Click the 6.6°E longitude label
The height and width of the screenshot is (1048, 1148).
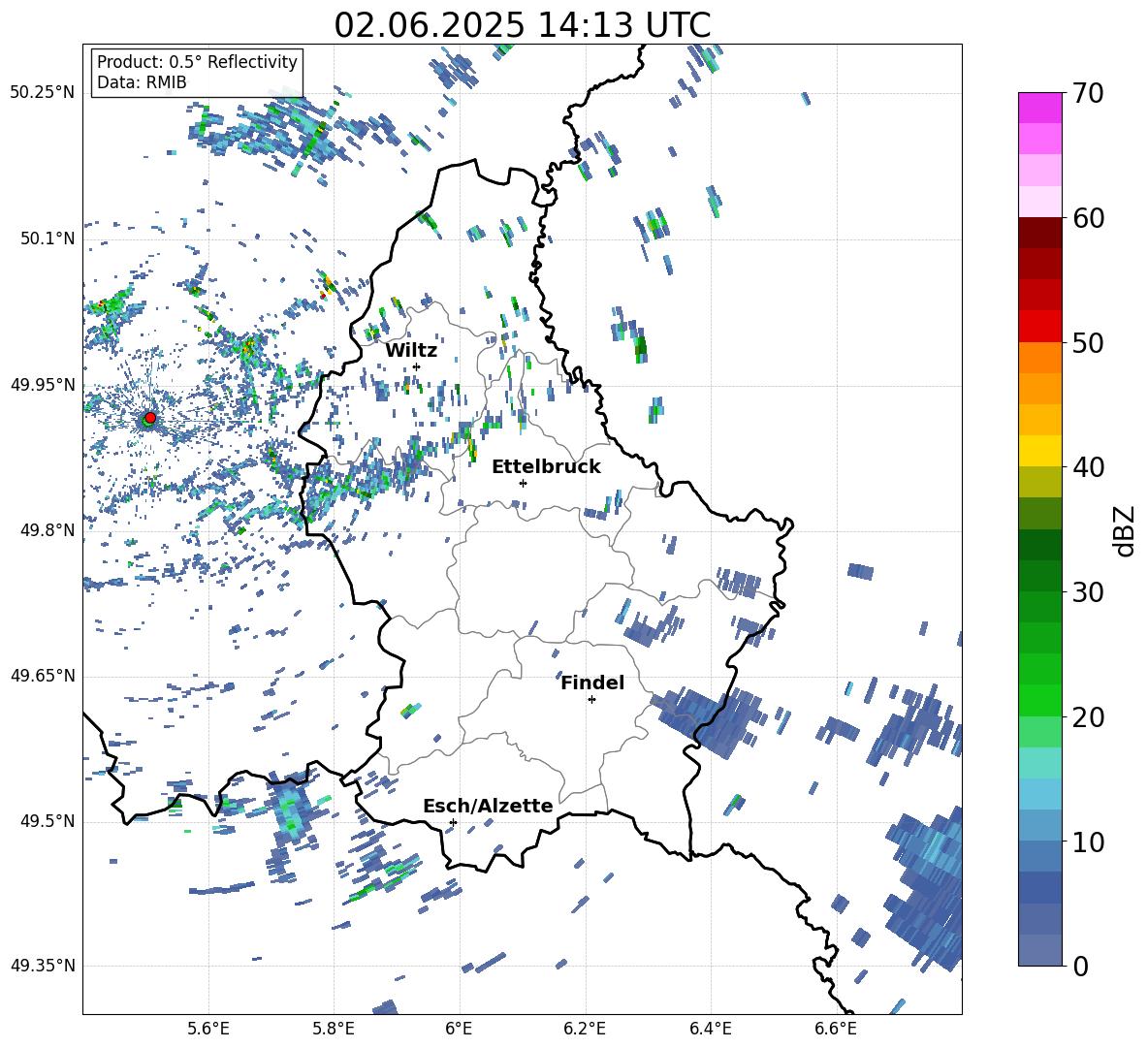(x=836, y=1029)
